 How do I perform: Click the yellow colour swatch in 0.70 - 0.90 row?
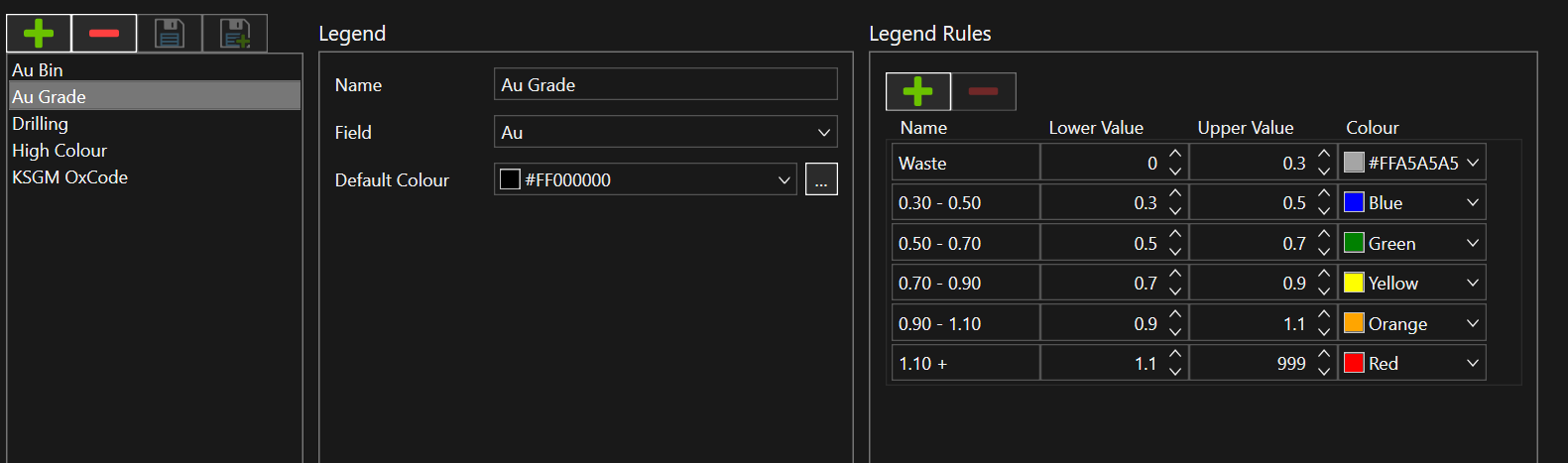pyautogui.click(x=1354, y=284)
